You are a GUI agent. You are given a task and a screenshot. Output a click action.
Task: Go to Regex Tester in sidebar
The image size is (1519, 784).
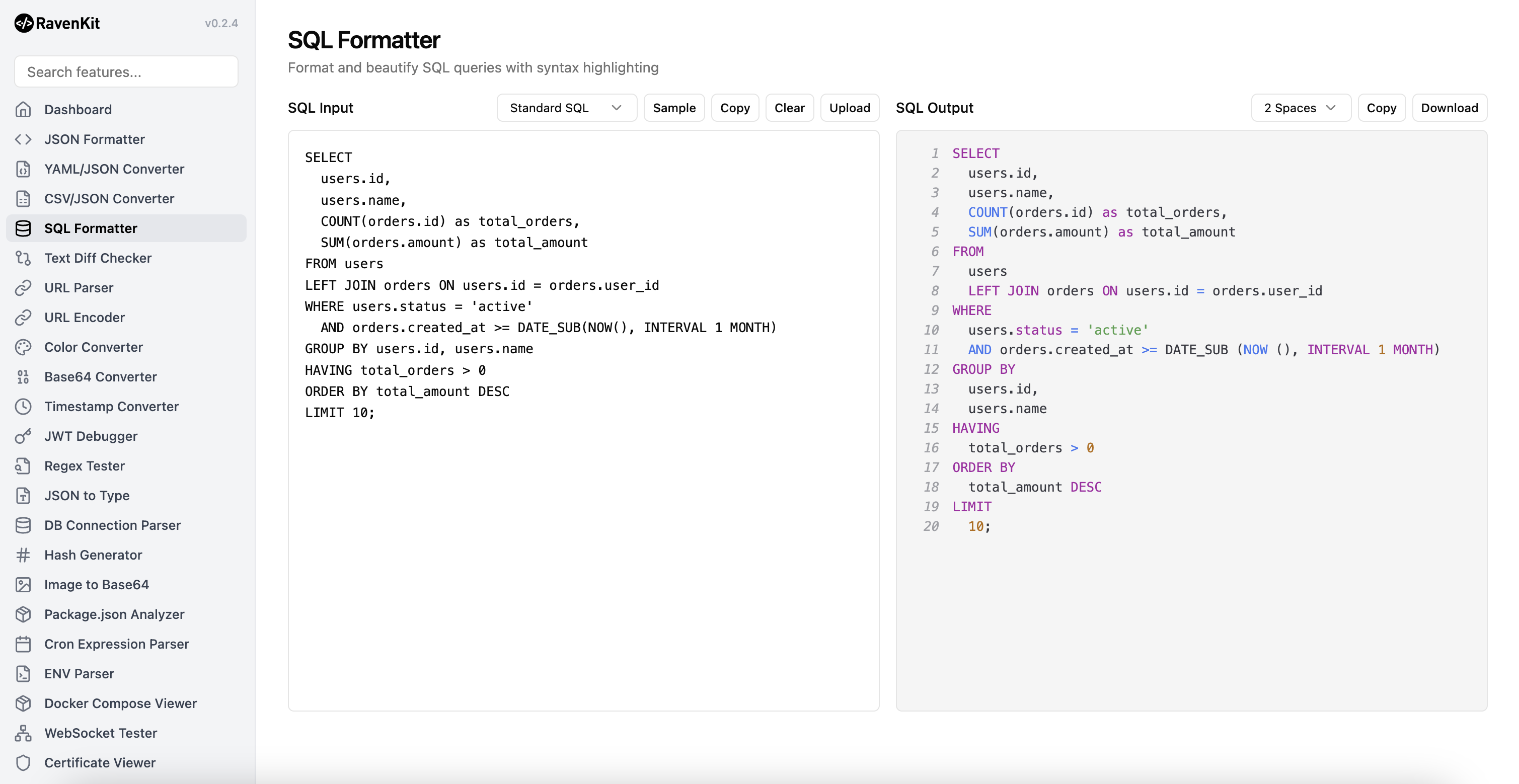pyautogui.click(x=85, y=465)
